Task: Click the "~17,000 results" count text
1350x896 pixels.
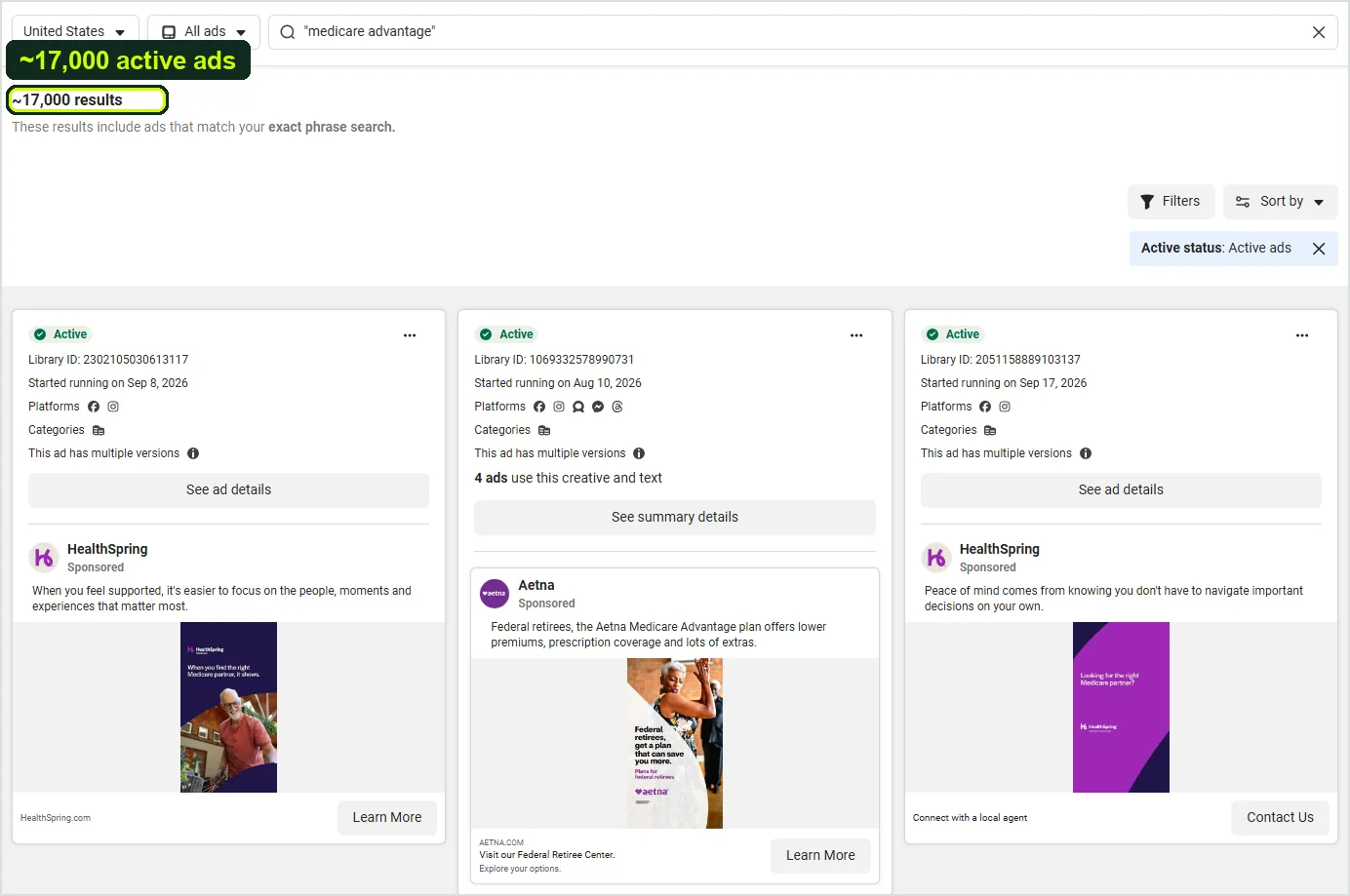Action: coord(67,100)
